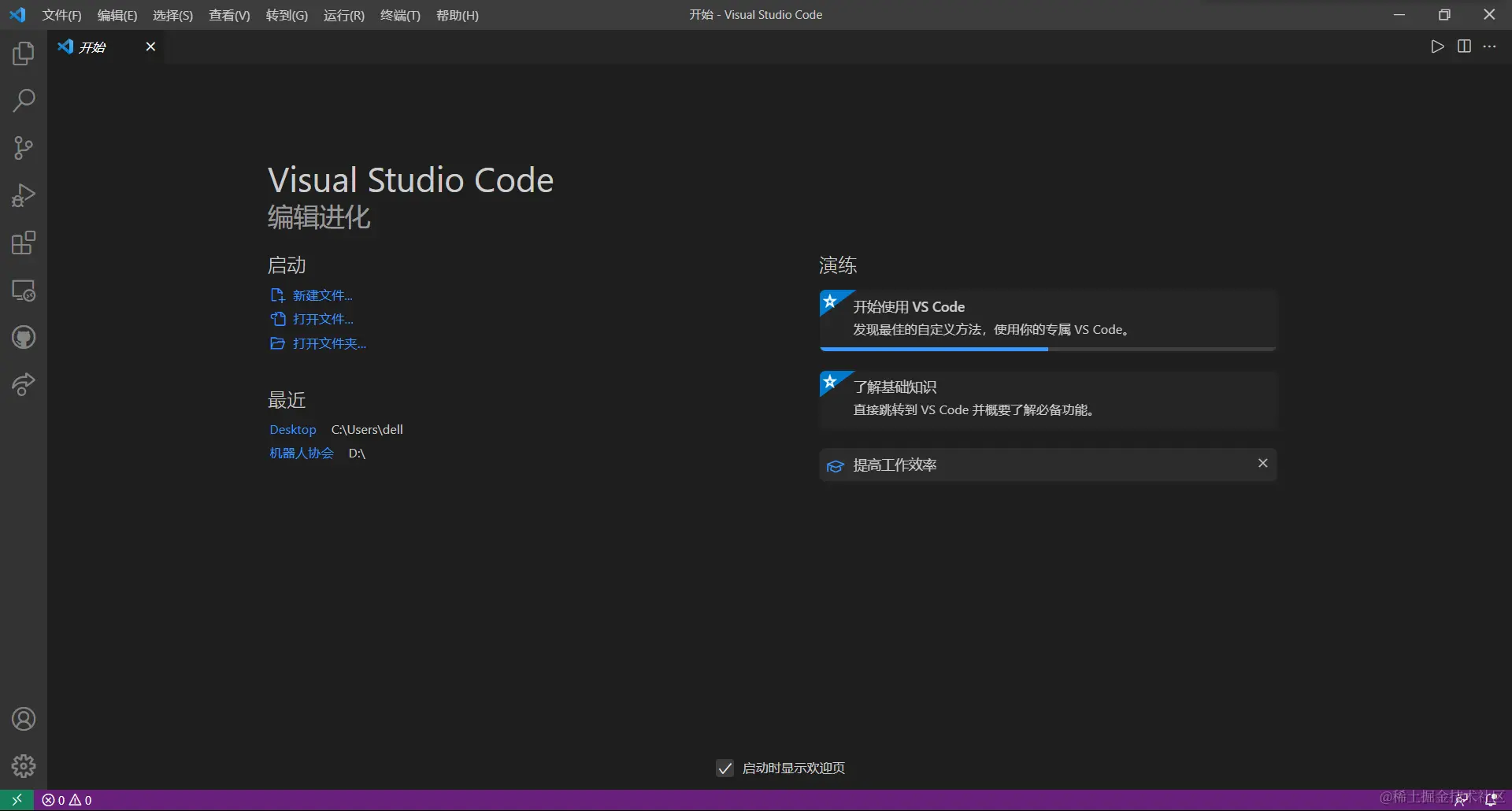Viewport: 1512px width, 811px height.
Task: Open the Explorer view in activity bar
Action: (24, 54)
